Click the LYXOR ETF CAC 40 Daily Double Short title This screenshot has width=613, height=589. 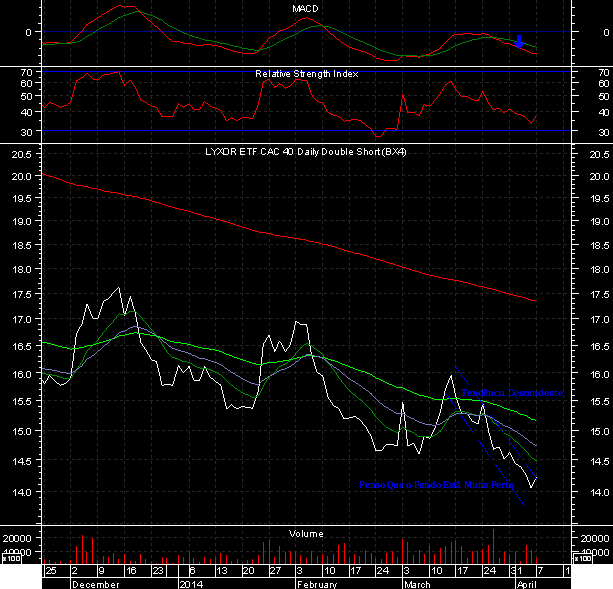306,152
